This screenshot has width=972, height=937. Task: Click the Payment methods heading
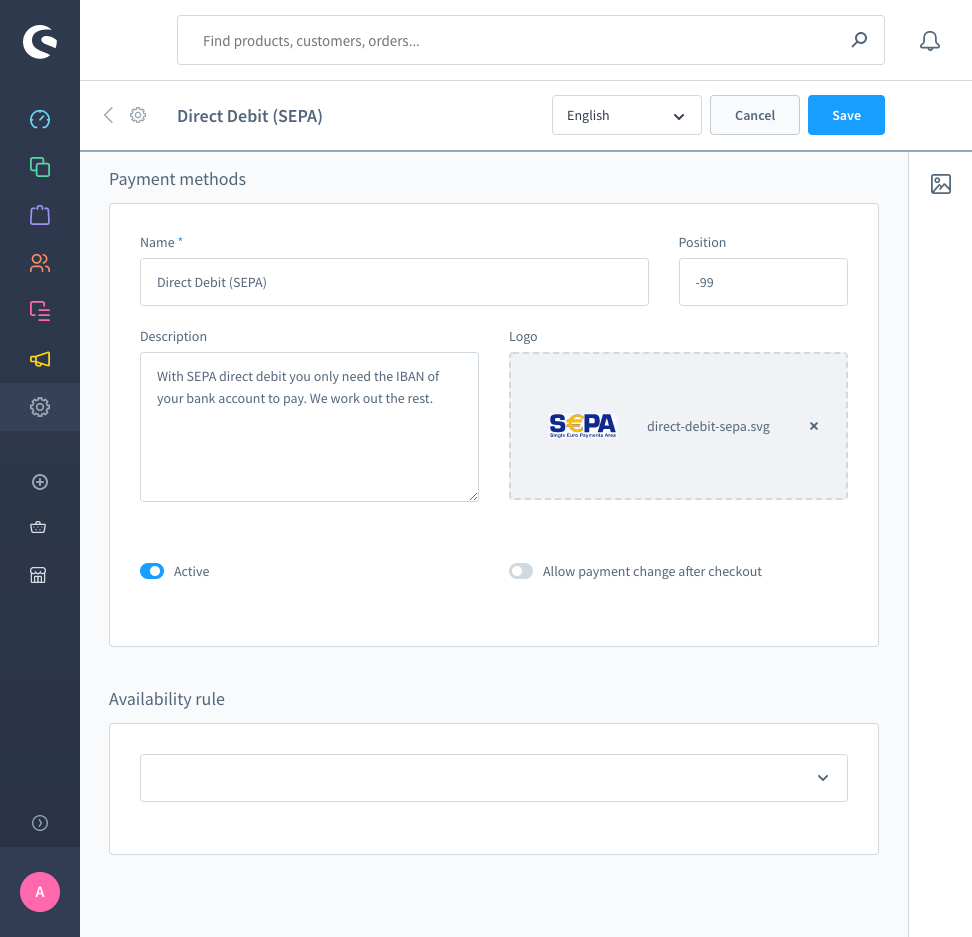[x=177, y=179]
